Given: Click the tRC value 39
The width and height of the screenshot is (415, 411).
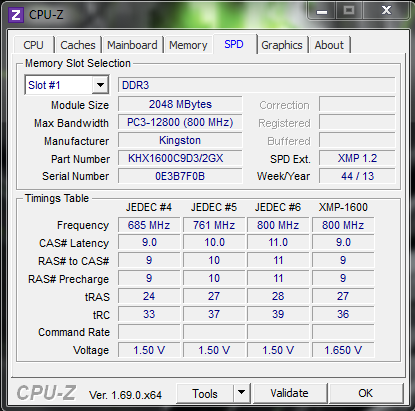Looking at the screenshot, I should 278,314.
